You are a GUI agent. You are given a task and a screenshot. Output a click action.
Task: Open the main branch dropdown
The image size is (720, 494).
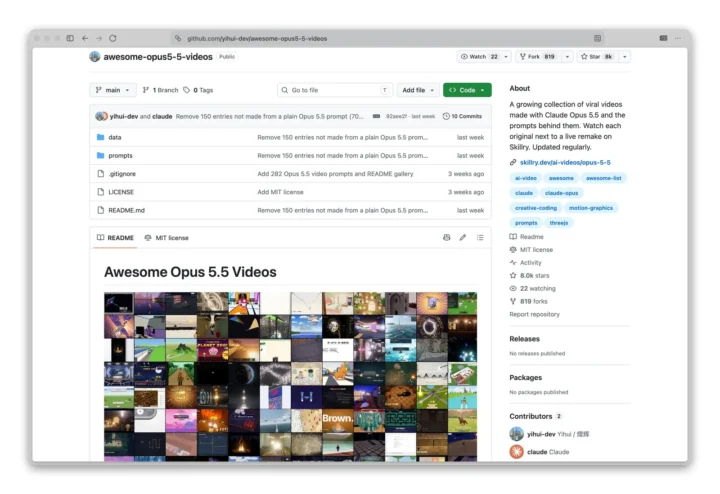pyautogui.click(x=112, y=90)
